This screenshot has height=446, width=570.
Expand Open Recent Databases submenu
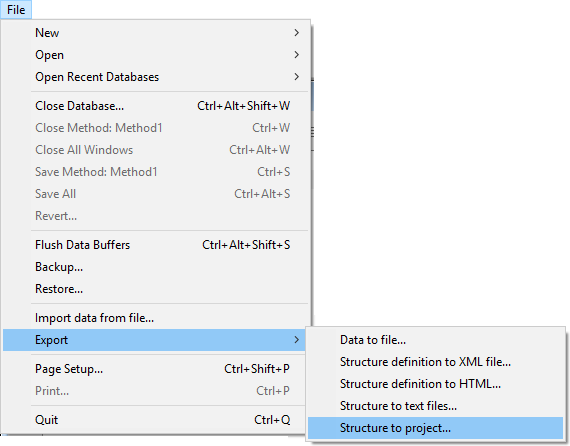156,77
